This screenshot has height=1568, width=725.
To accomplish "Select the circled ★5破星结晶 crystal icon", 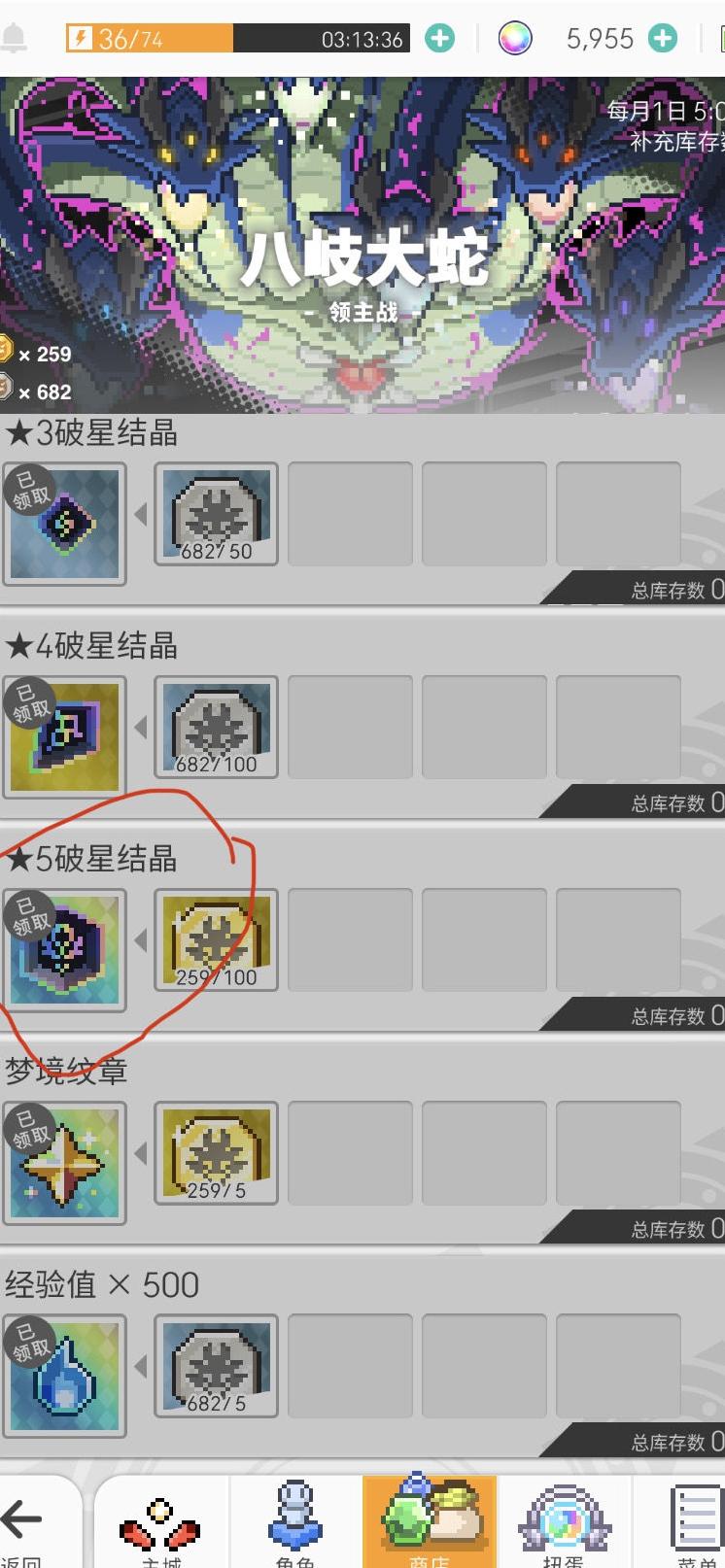I will (x=64, y=950).
